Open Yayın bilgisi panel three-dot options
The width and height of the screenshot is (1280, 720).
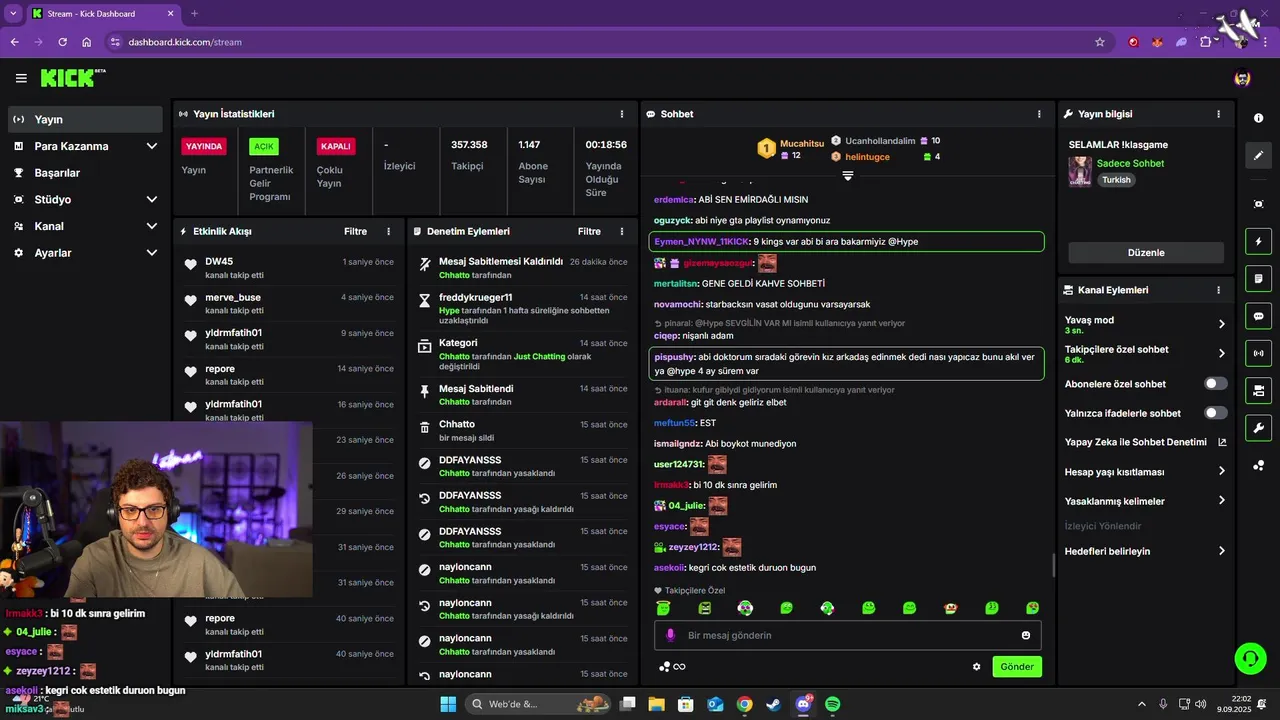tap(1218, 114)
